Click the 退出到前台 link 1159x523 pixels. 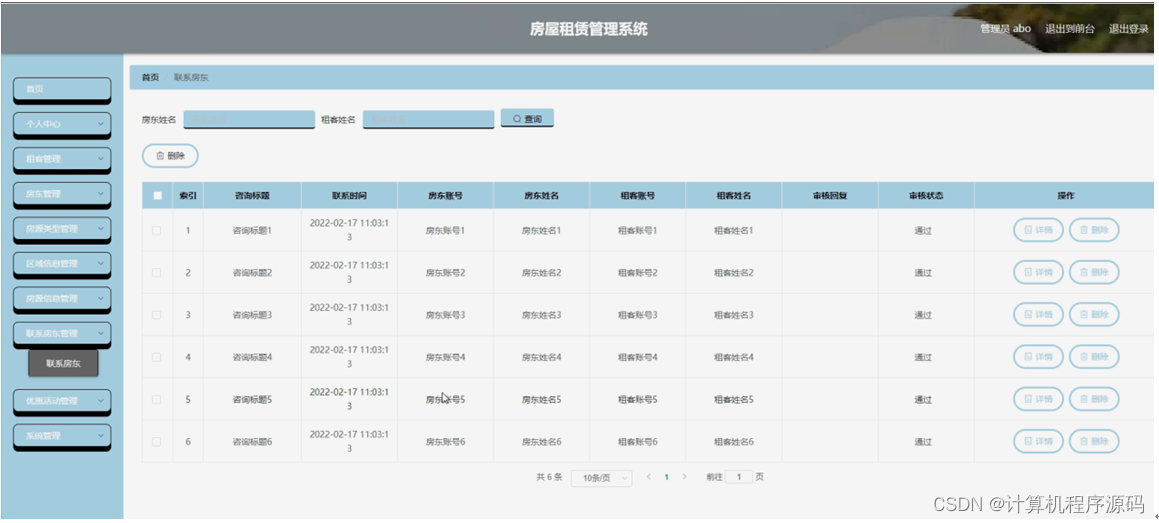(1070, 29)
